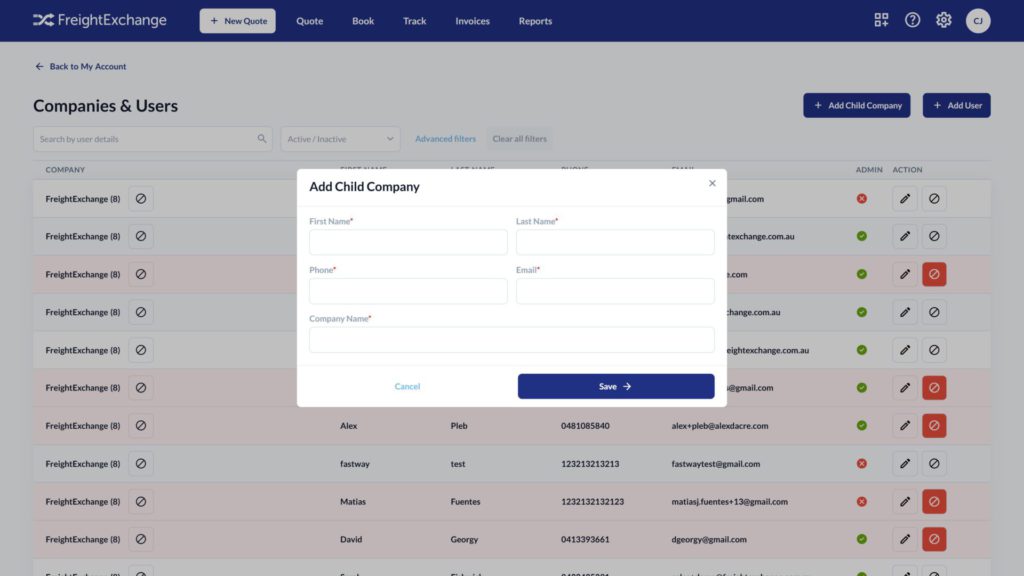
Task: Click the COMPANY column header
Action: coord(65,170)
